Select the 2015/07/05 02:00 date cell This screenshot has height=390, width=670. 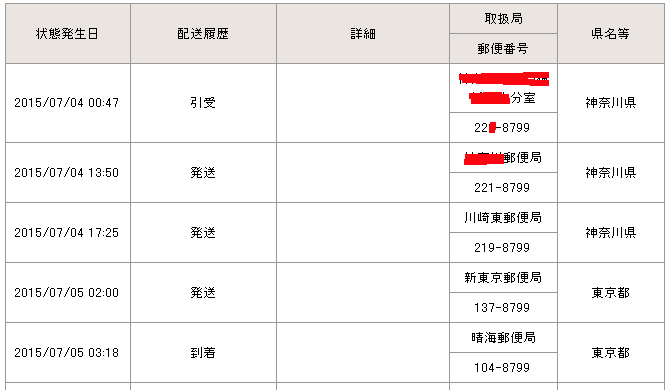point(68,293)
